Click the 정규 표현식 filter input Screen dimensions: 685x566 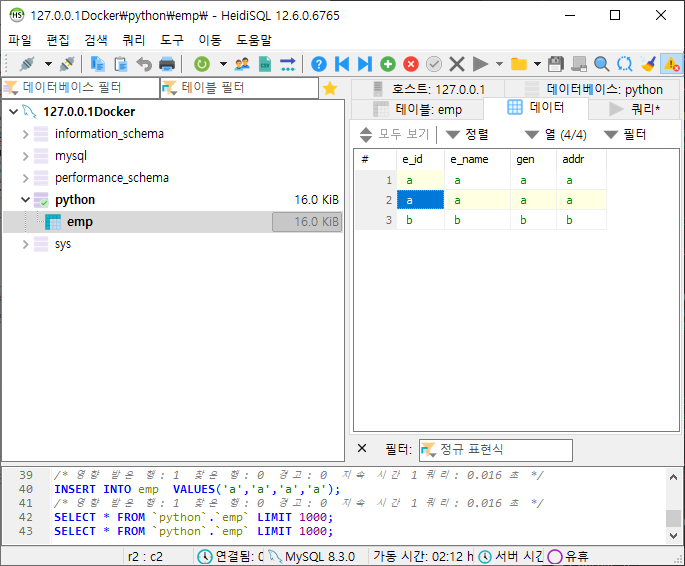496,450
